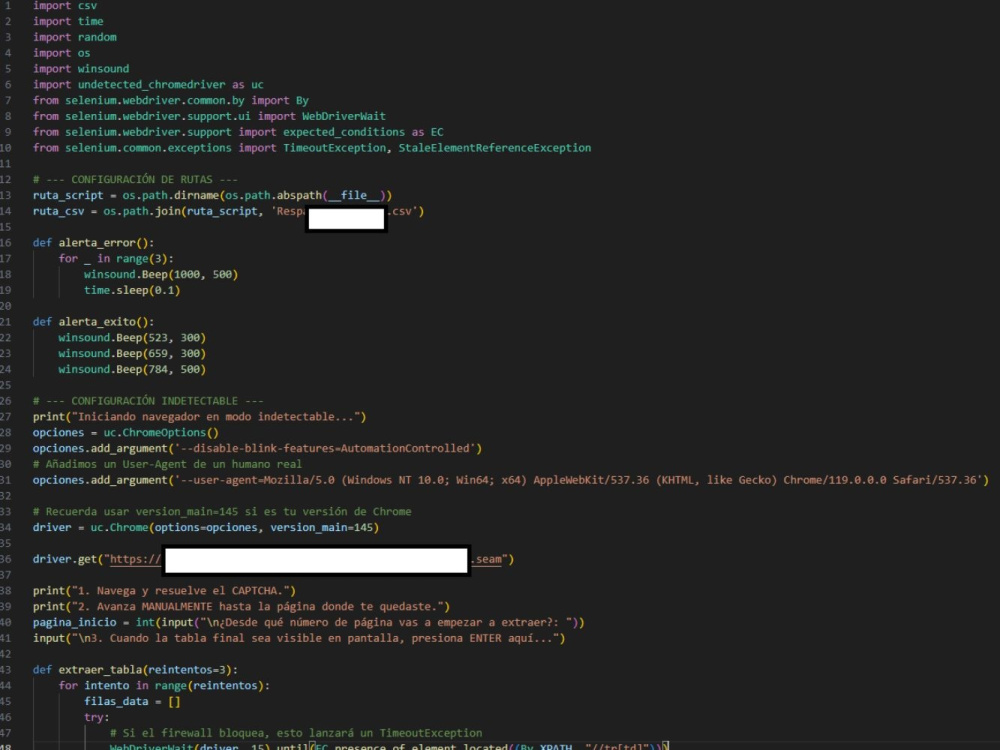This screenshot has height=750, width=1000.
Task: Click the "import os" line
Action: pyautogui.click(x=62, y=53)
